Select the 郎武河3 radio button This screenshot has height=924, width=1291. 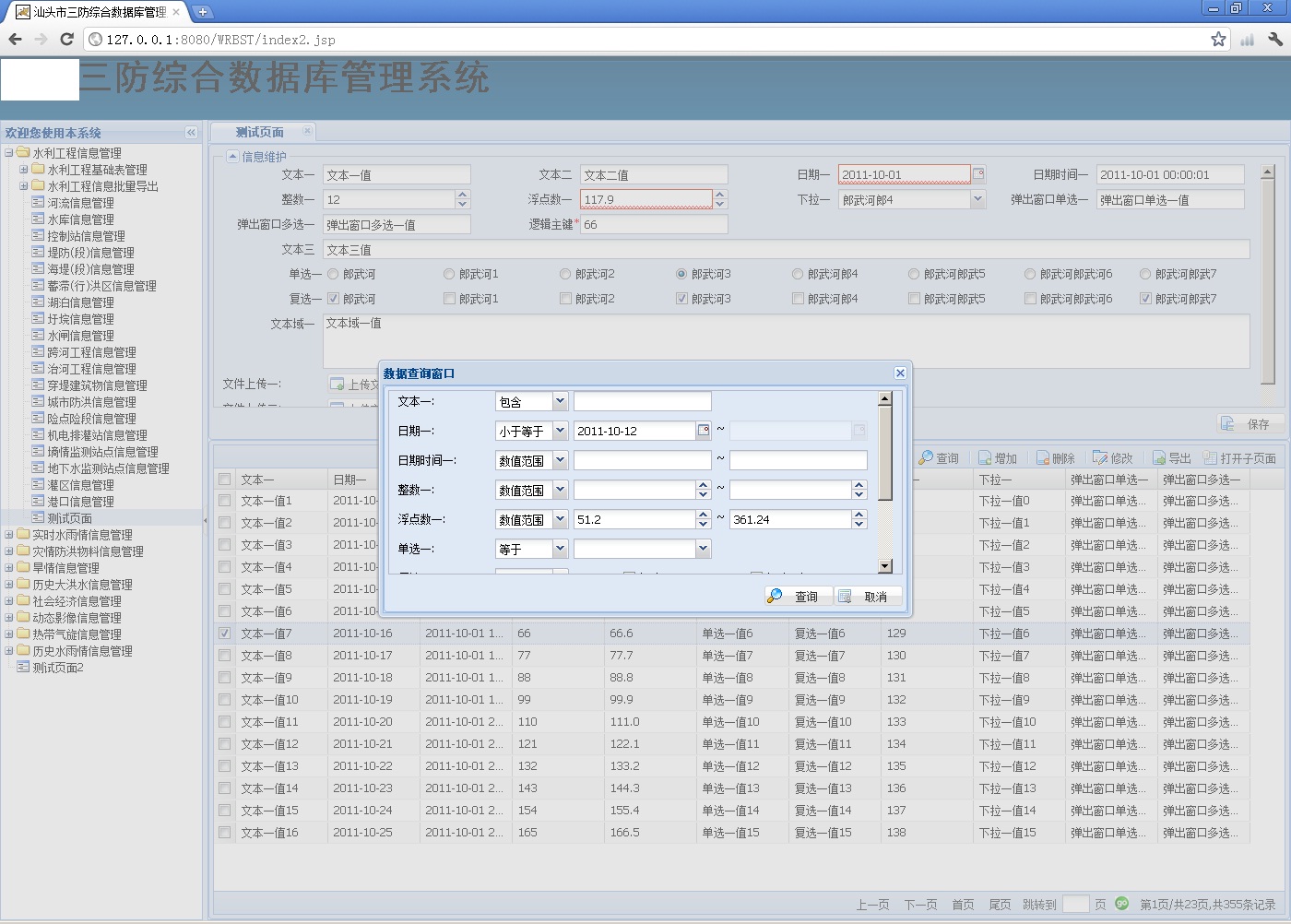(x=681, y=274)
